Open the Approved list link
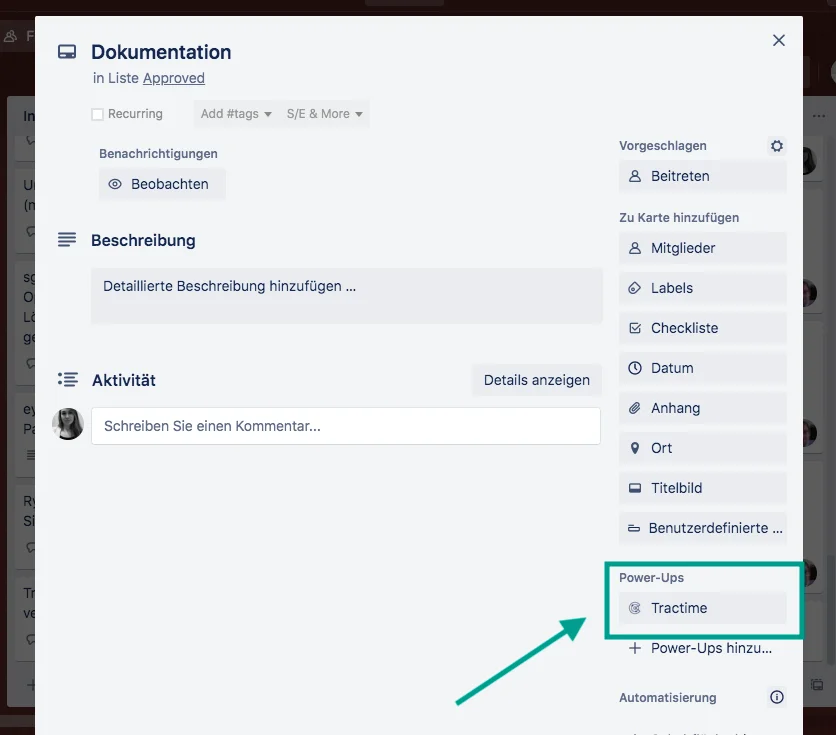Screen dimensions: 836x735 click(x=177, y=78)
